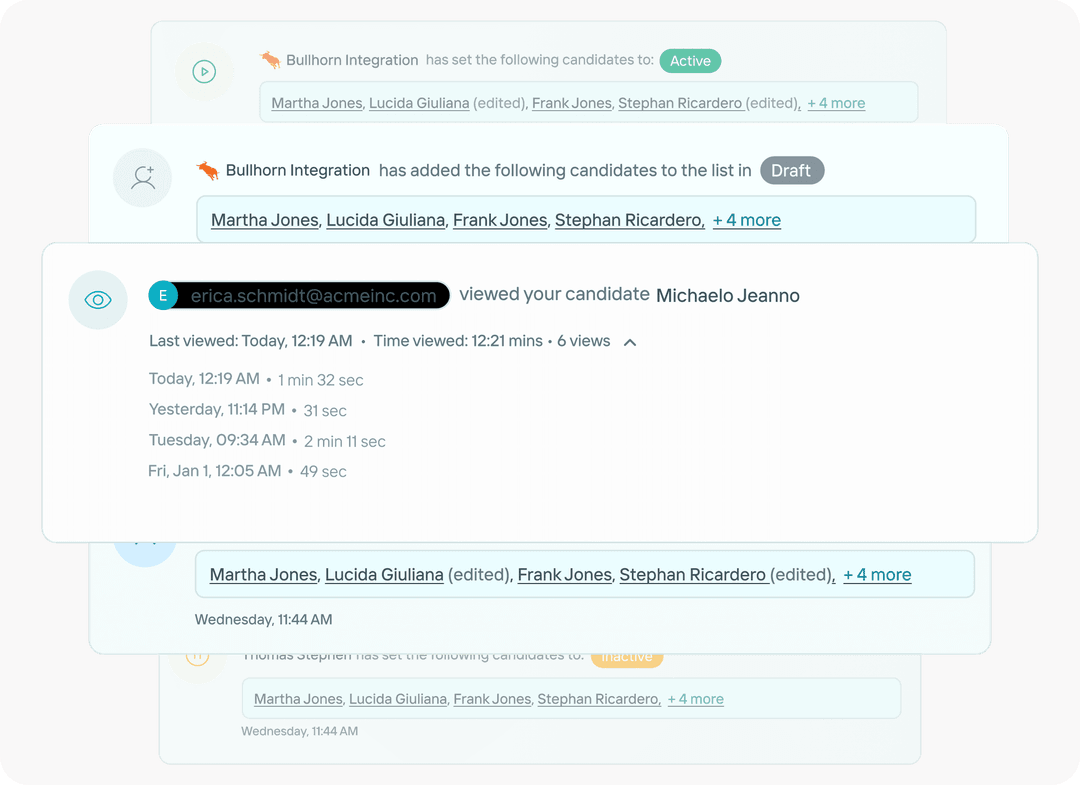This screenshot has height=785, width=1080.
Task: Collapse the view history with the chevron
Action: 629,341
